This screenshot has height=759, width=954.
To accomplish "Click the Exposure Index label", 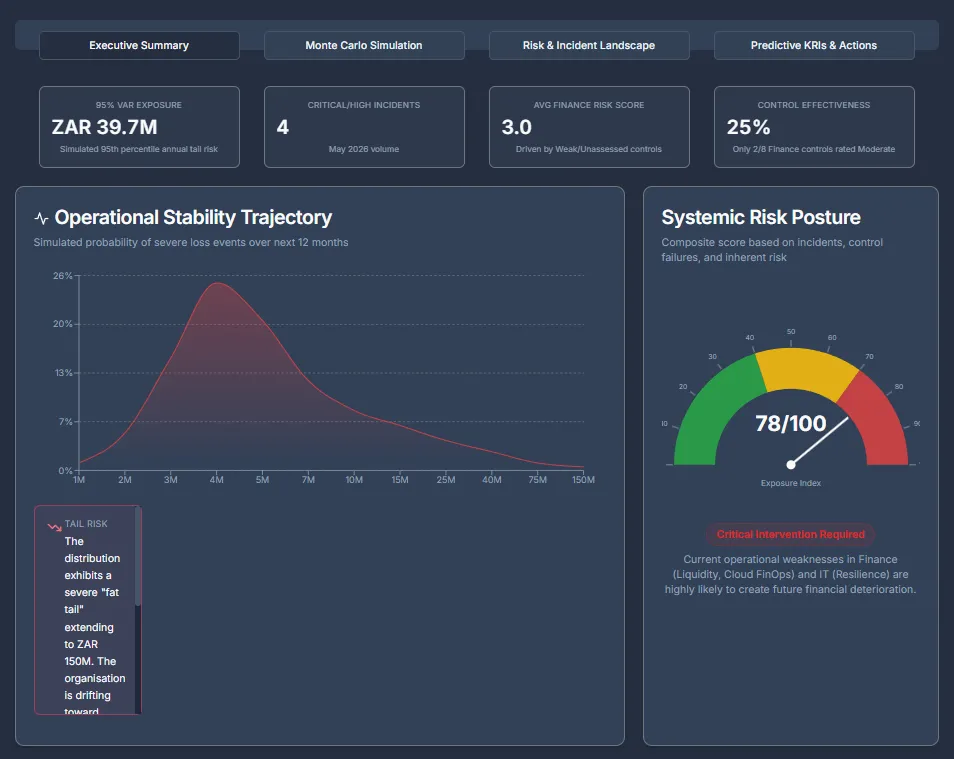I will 790,483.
